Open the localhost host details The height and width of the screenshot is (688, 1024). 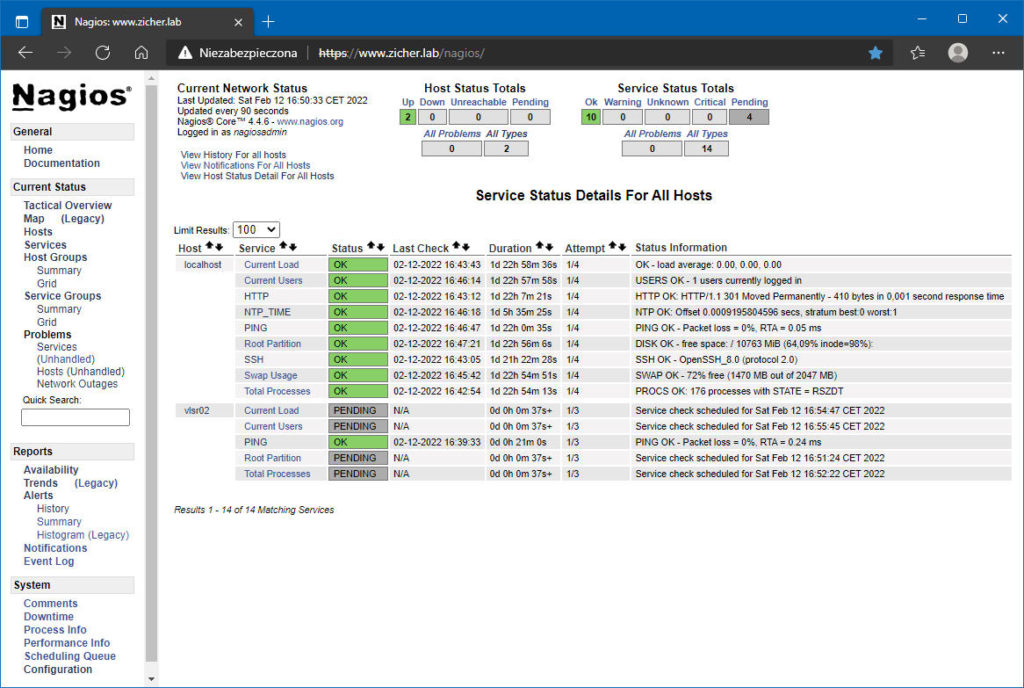tap(201, 263)
